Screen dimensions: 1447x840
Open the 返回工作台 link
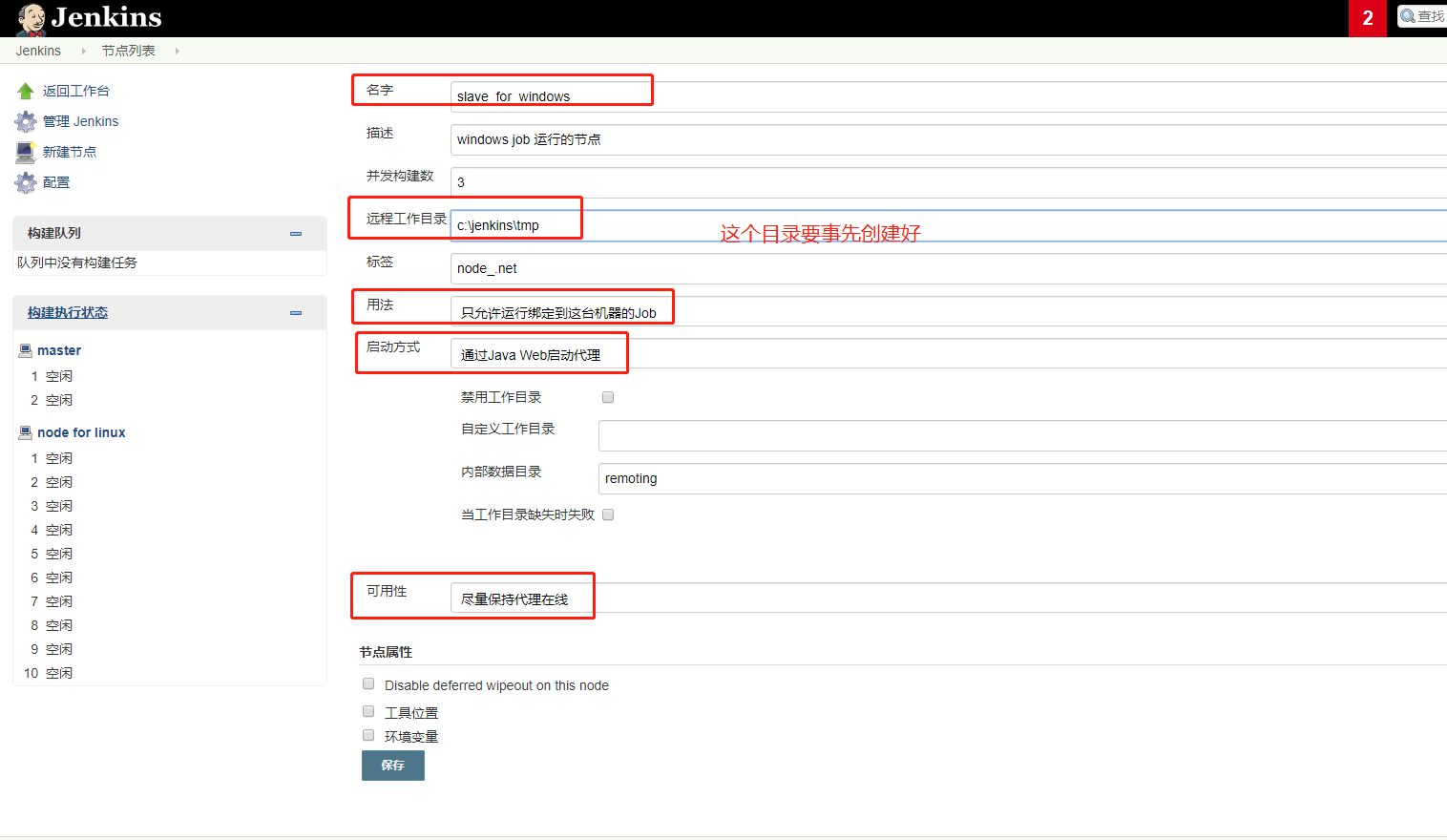pos(76,91)
